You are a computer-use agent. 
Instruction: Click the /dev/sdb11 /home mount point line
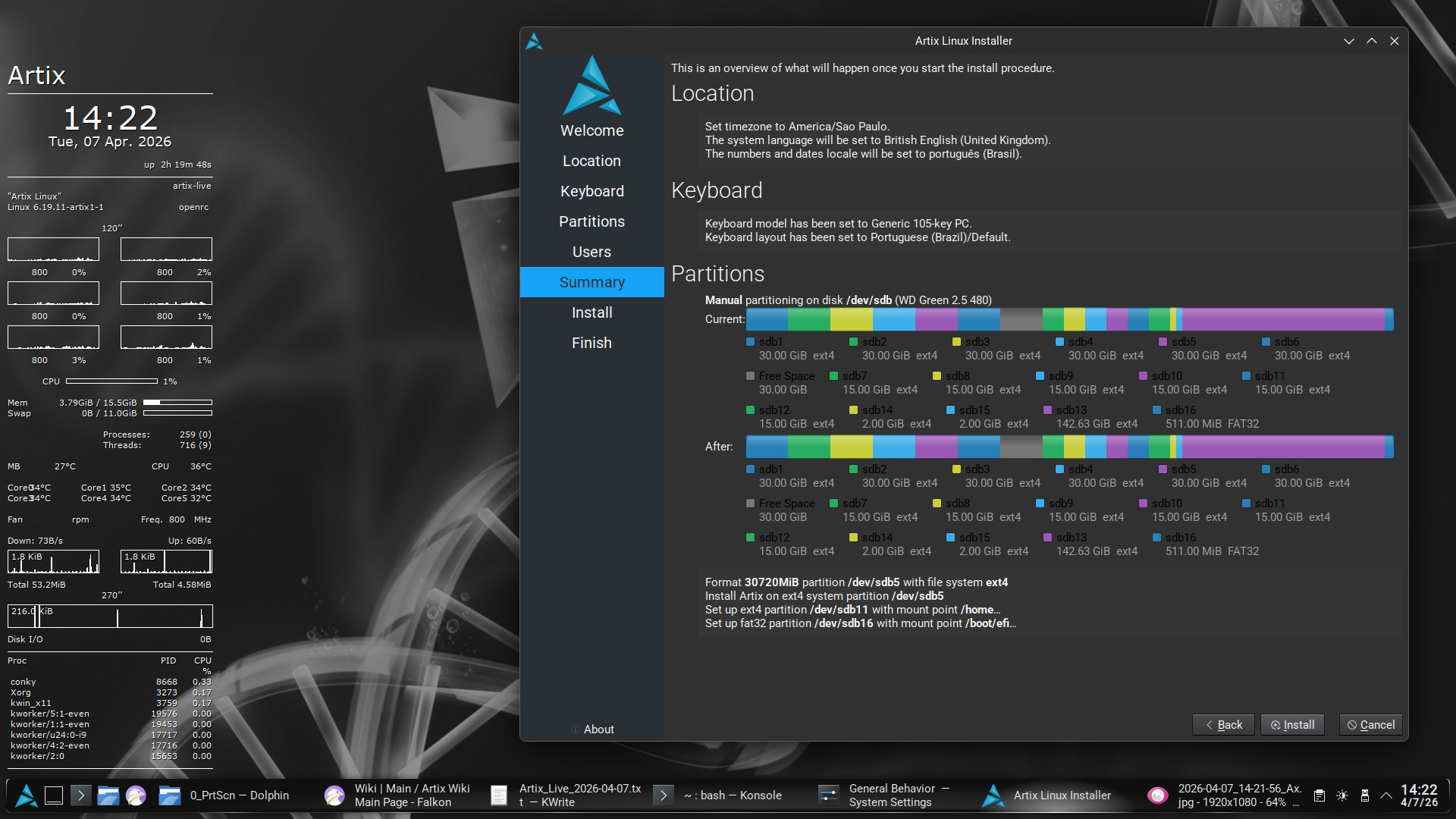[x=853, y=610]
